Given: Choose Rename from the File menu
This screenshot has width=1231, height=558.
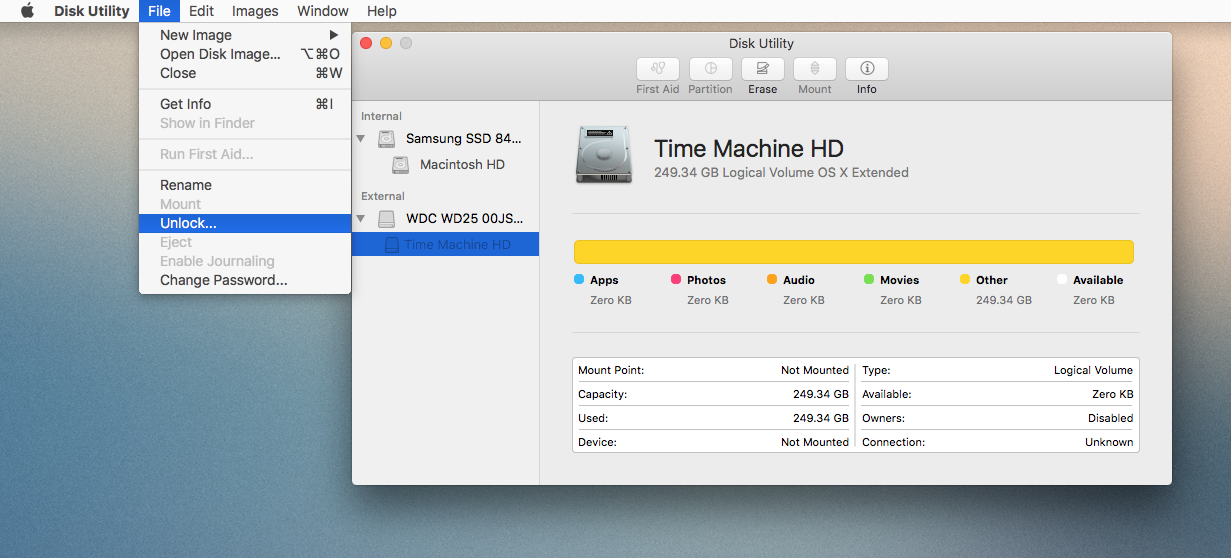Looking at the screenshot, I should pyautogui.click(x=245, y=185).
